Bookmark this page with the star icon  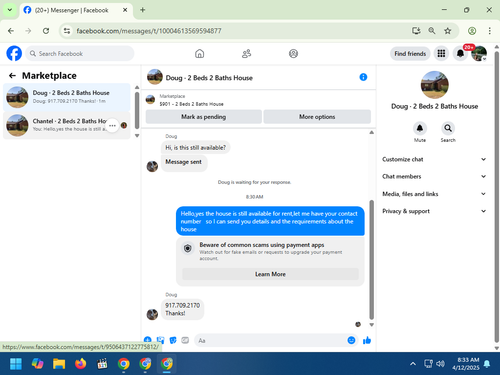pyautogui.click(x=448, y=31)
